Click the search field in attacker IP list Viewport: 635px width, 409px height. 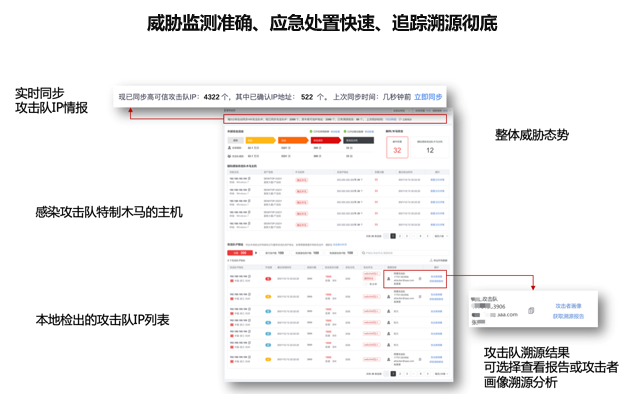(x=390, y=253)
